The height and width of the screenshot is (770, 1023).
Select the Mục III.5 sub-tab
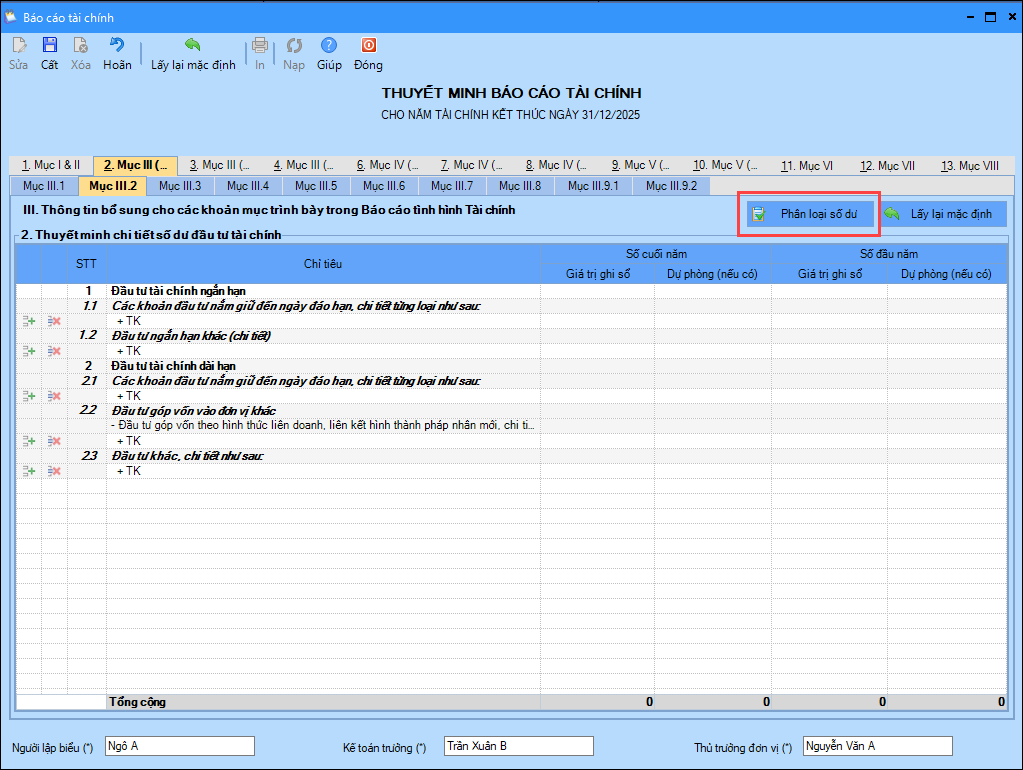pyautogui.click(x=316, y=186)
